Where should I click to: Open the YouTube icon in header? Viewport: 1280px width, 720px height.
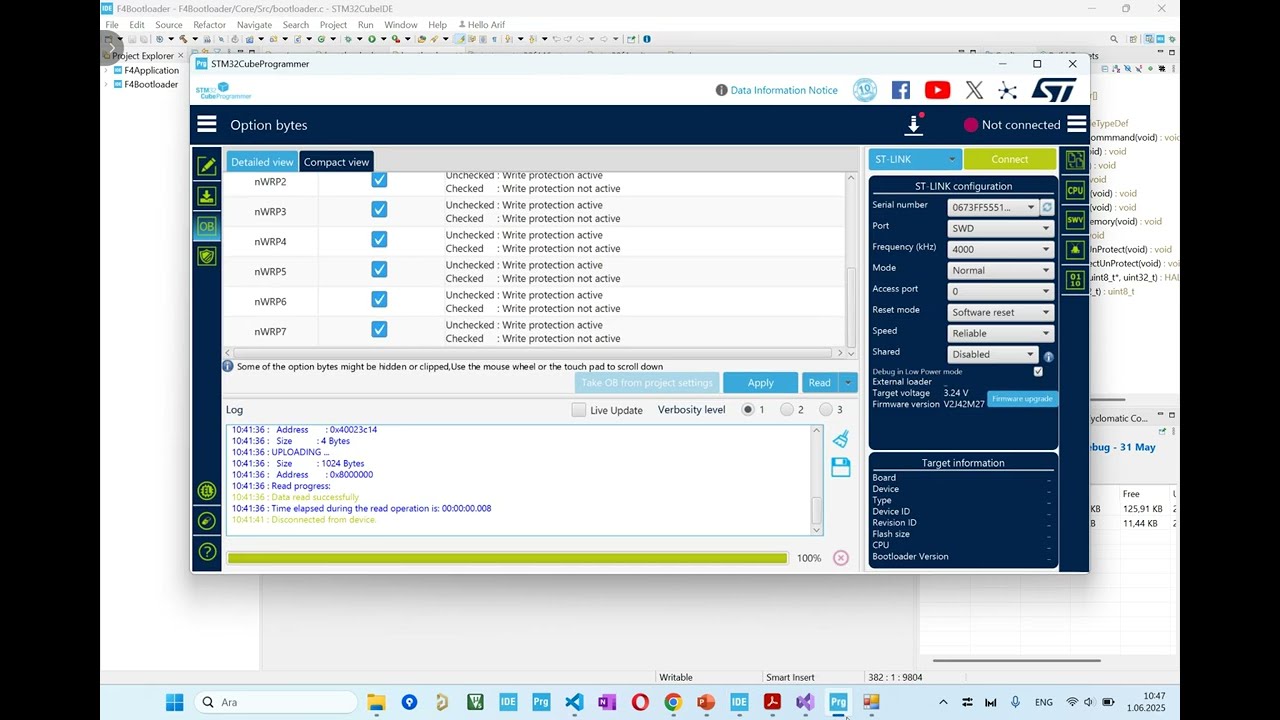pos(937,90)
